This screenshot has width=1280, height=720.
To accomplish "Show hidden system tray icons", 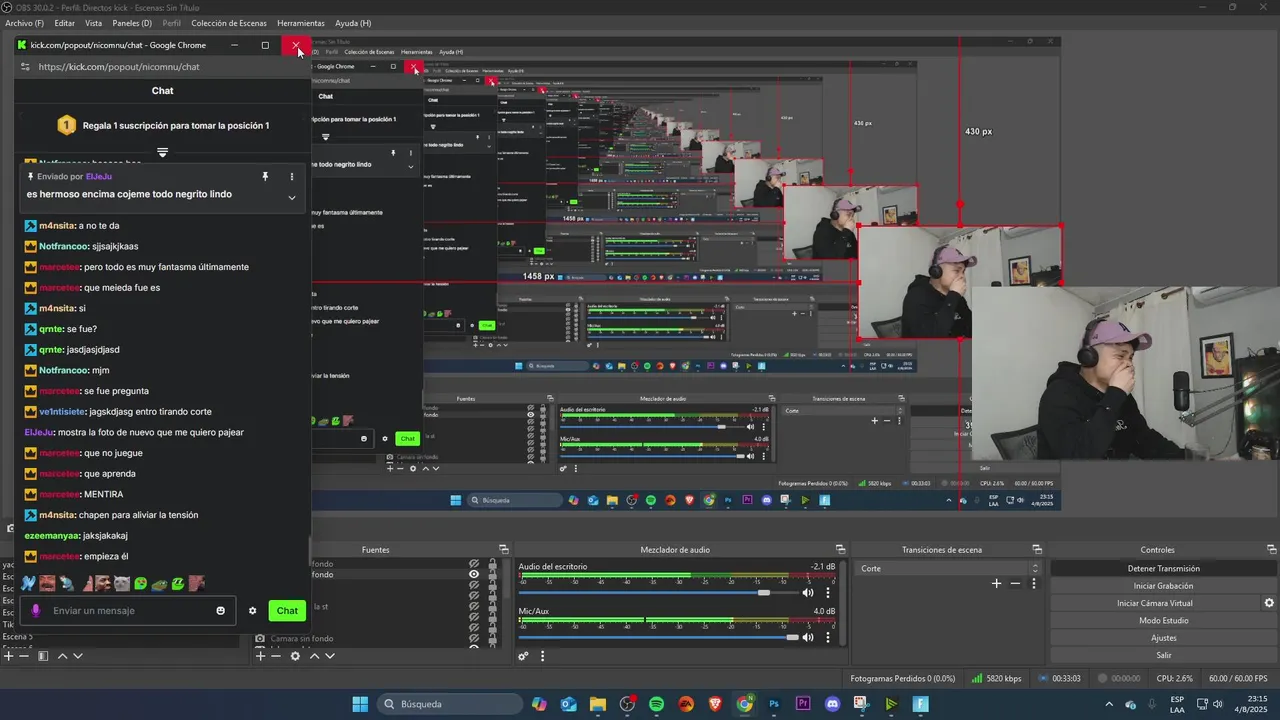I will point(1107,704).
